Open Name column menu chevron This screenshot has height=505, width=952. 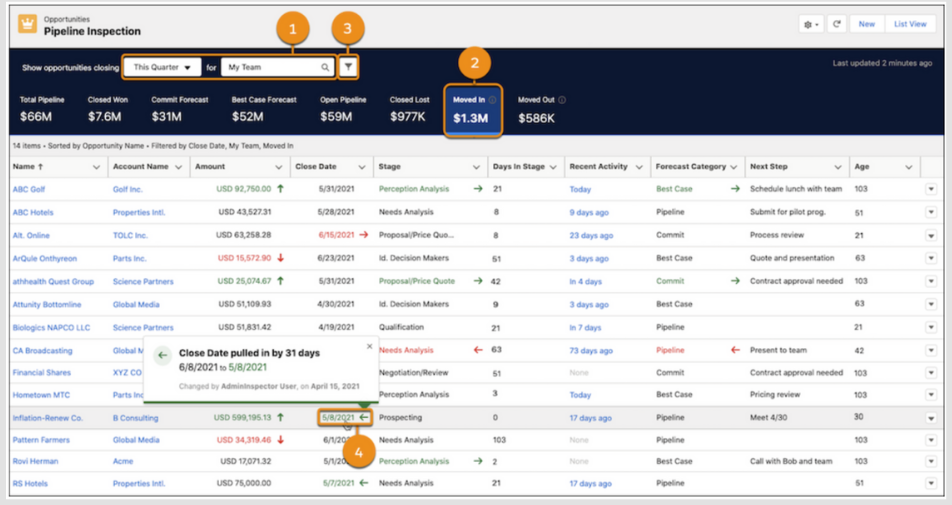coord(96,167)
